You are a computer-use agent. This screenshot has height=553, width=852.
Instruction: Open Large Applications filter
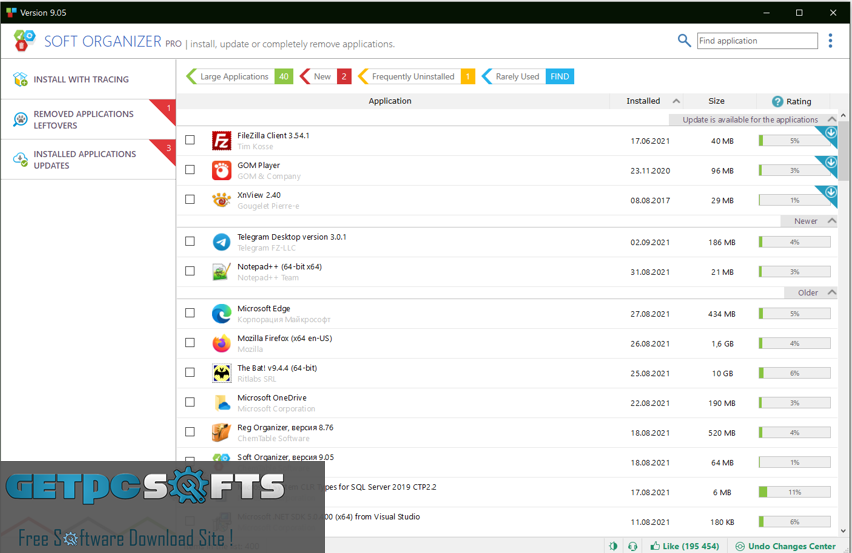(239, 77)
